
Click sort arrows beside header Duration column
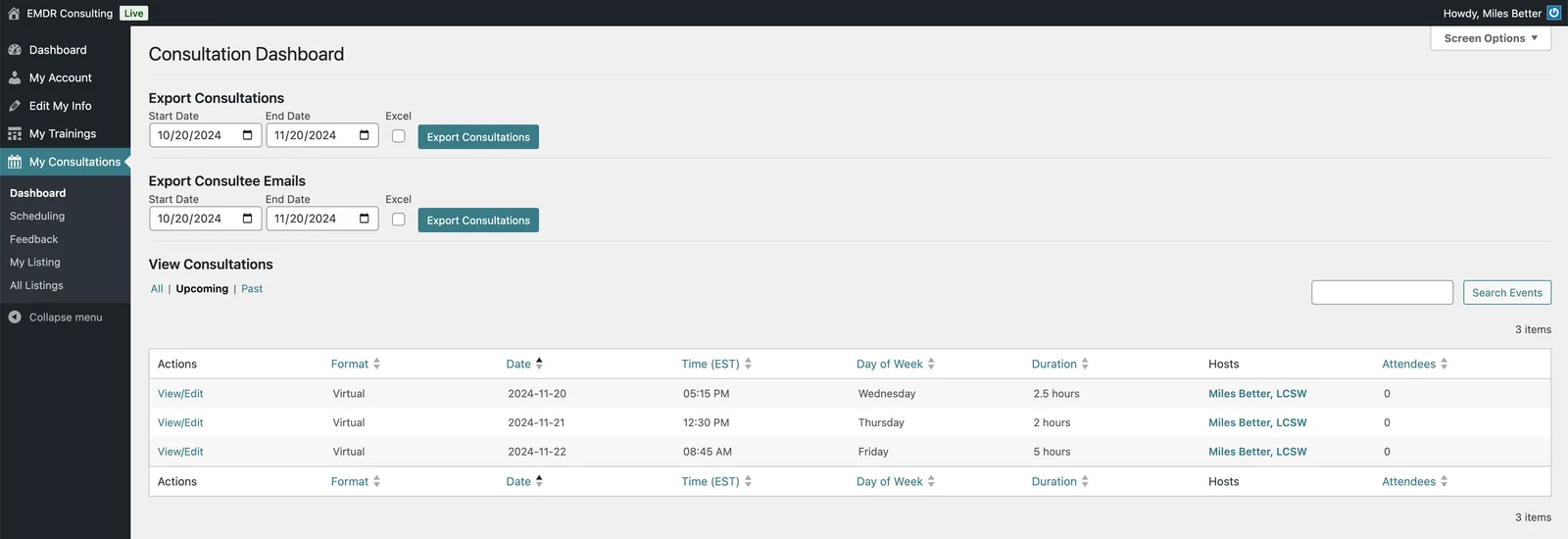[1085, 364]
